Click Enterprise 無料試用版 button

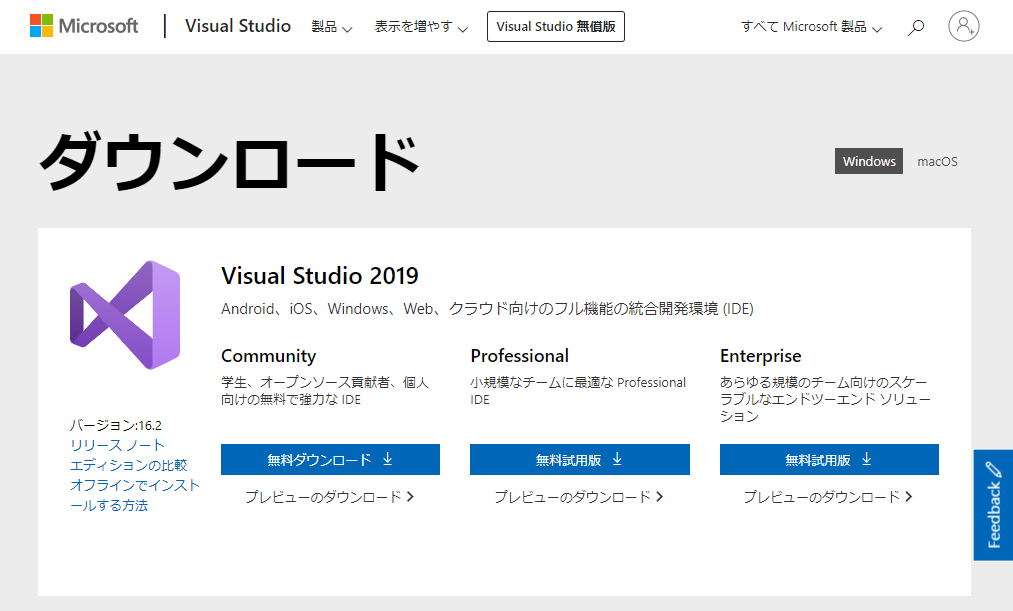(829, 459)
